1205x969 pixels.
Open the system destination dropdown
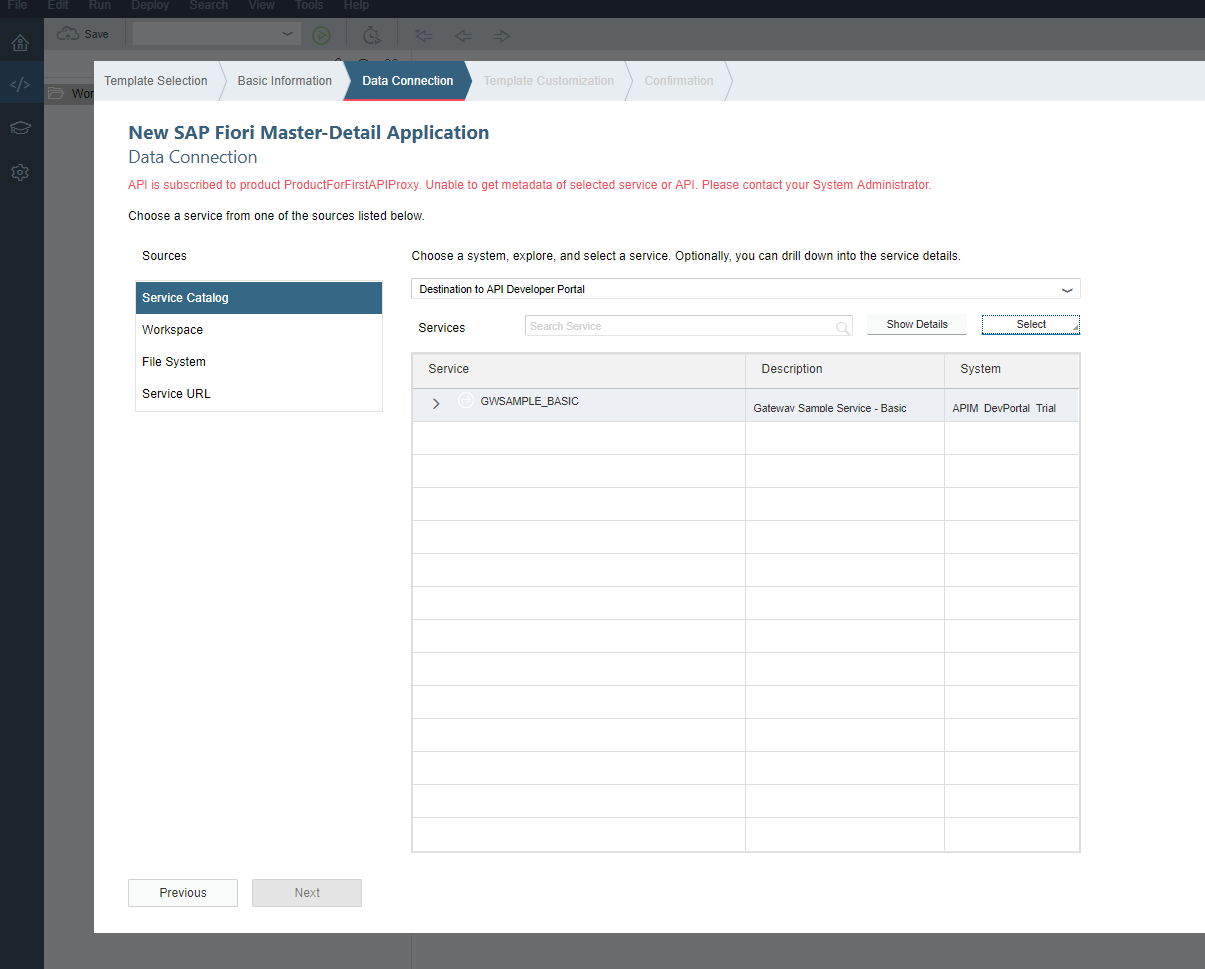coord(1067,288)
